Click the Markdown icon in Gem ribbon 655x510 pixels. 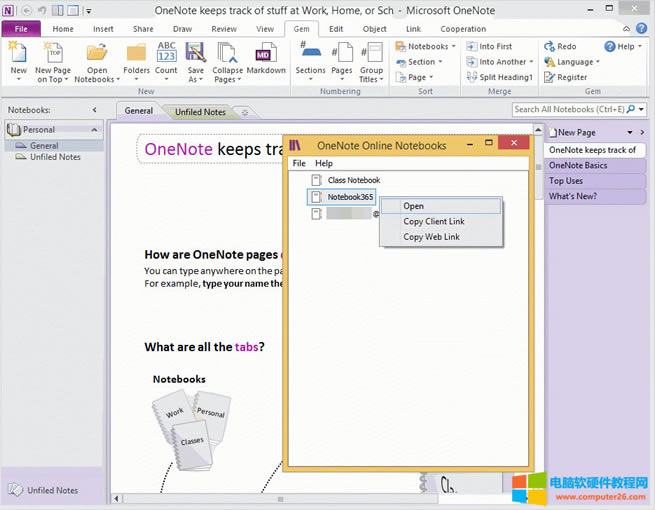click(x=265, y=53)
